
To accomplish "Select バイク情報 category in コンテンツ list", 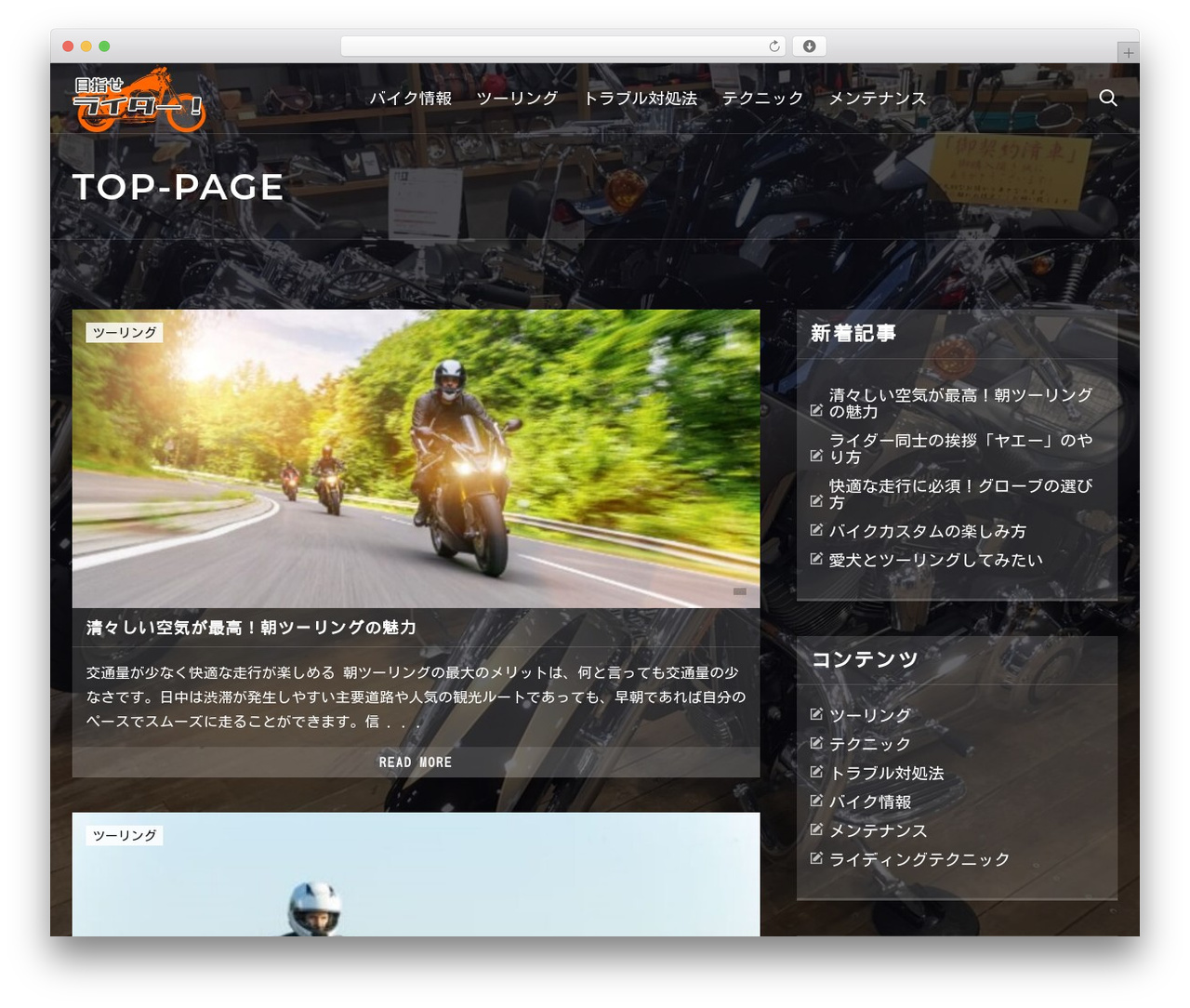I will tap(870, 802).
